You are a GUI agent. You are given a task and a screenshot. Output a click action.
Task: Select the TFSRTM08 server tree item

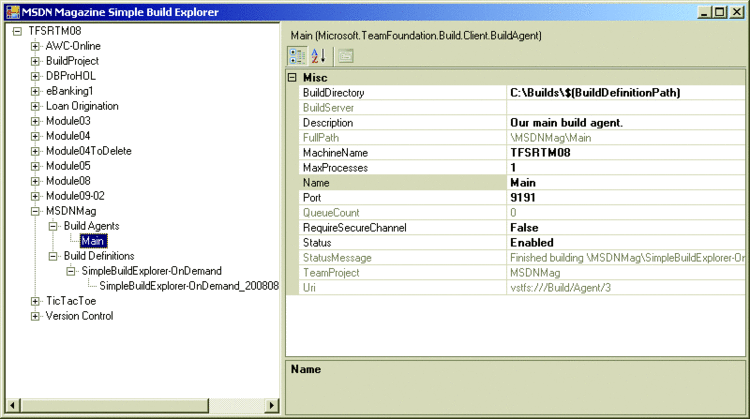[55, 31]
